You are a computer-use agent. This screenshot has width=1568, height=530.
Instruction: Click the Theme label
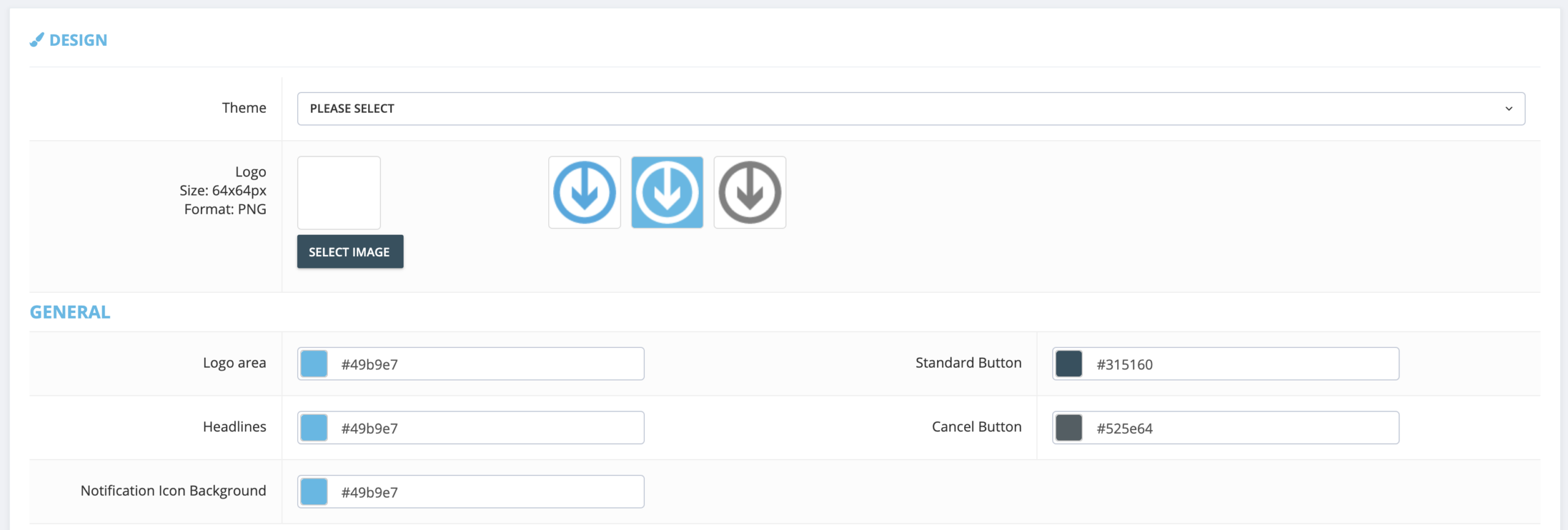[244, 108]
